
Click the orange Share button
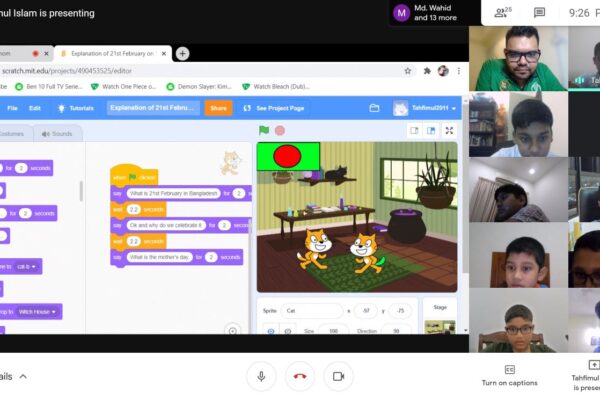click(x=218, y=108)
